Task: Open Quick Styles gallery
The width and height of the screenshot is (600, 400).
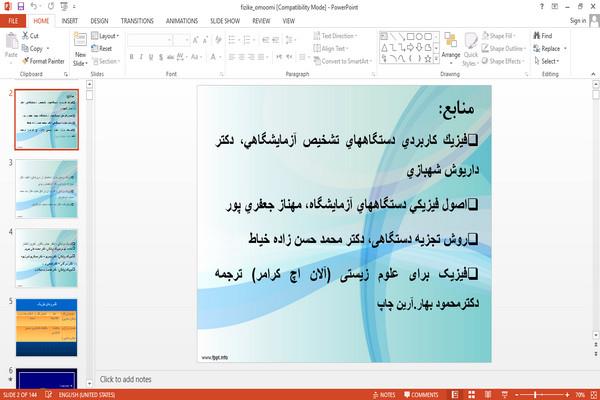Action: pos(471,49)
